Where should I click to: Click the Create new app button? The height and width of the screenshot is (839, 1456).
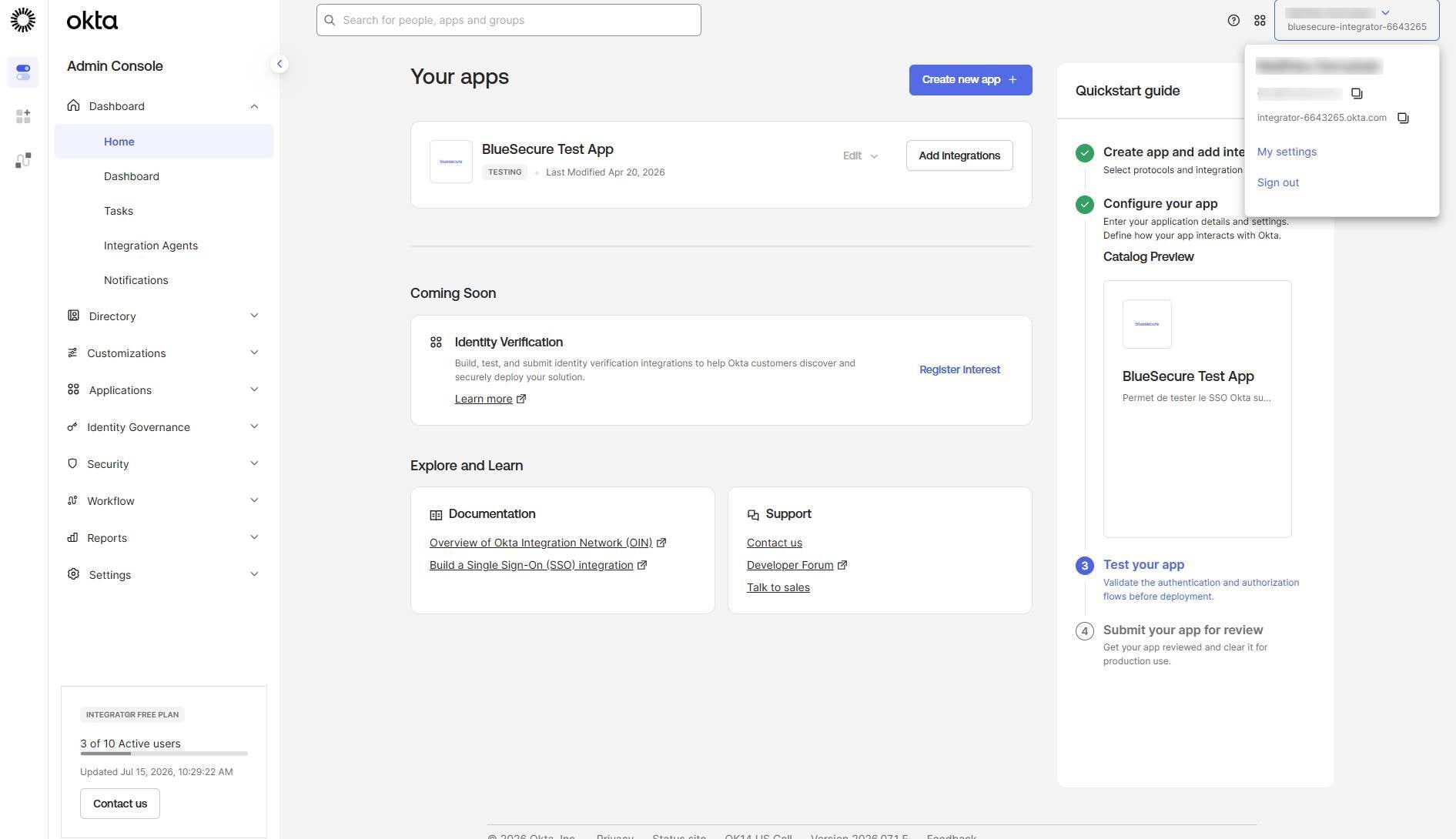pyautogui.click(x=970, y=80)
